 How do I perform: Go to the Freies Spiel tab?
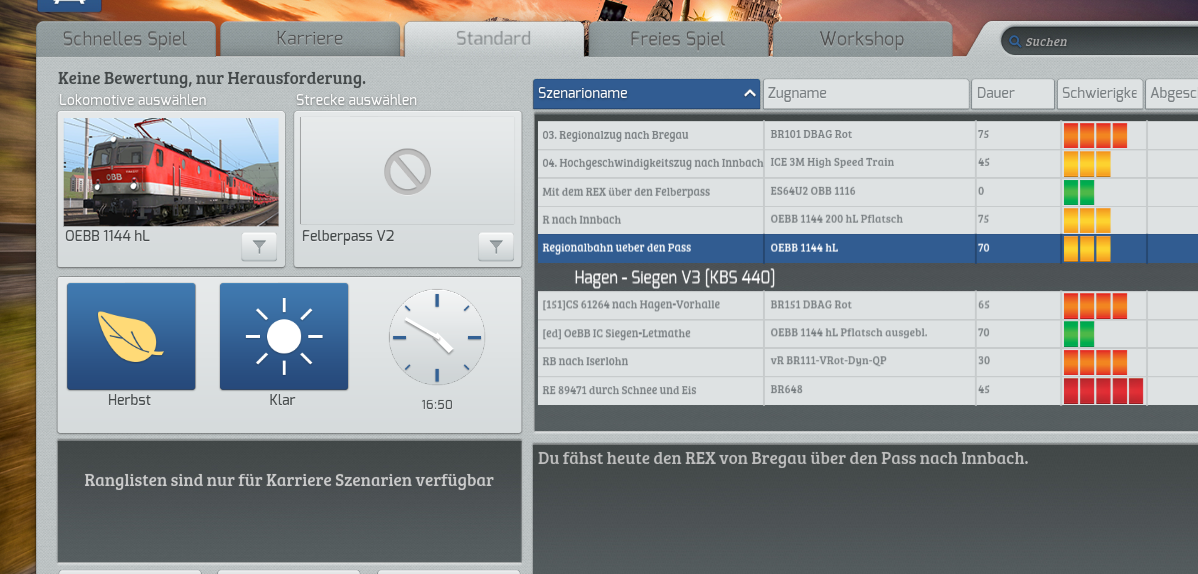tap(678, 39)
